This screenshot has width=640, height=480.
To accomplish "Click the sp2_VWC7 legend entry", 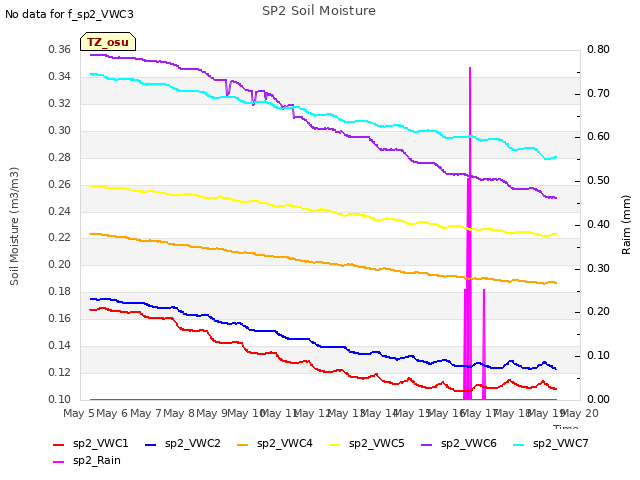I will pyautogui.click(x=551, y=444).
